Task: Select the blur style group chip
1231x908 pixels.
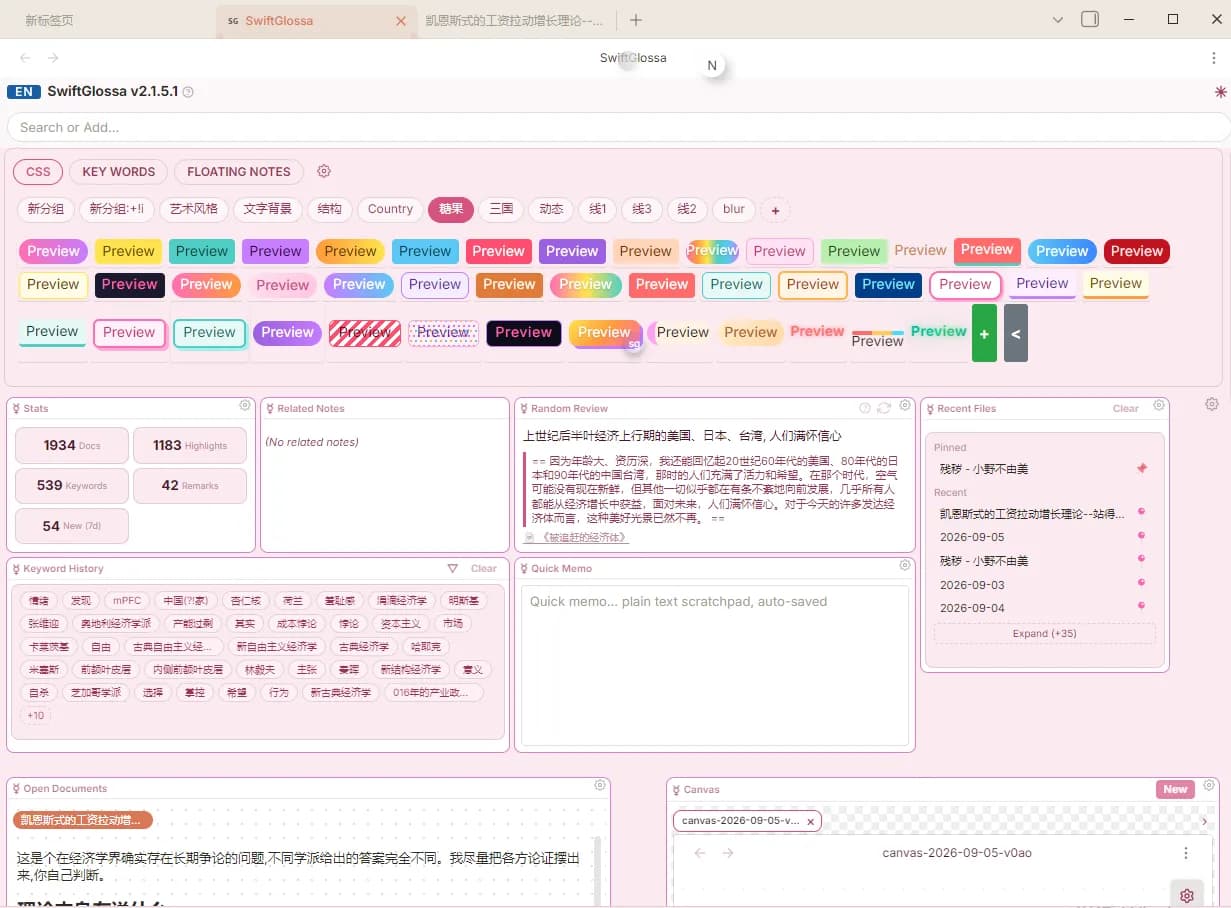Action: click(734, 209)
